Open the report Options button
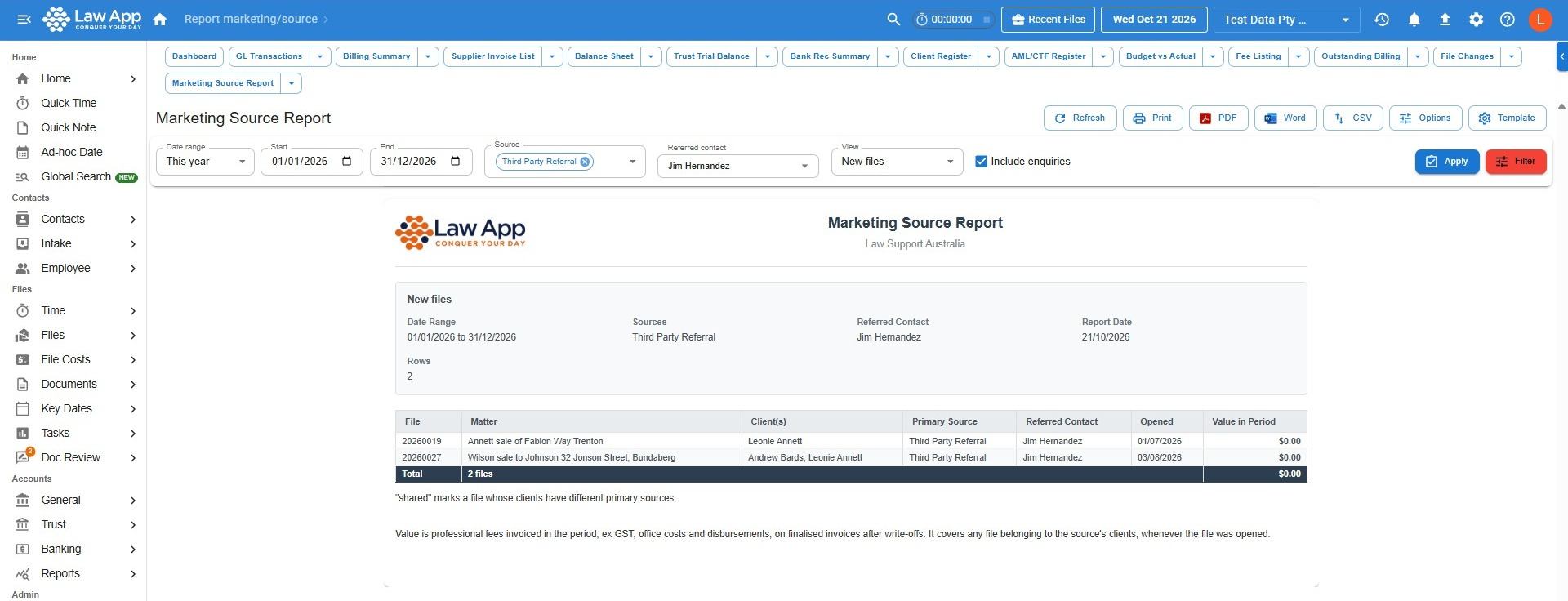This screenshot has width=1568, height=601. coord(1426,118)
